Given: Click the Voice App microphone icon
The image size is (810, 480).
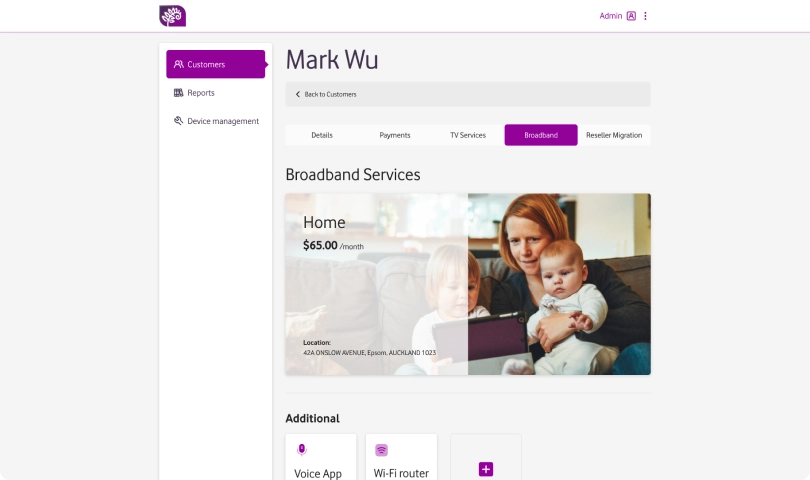Looking at the screenshot, I should pyautogui.click(x=302, y=450).
